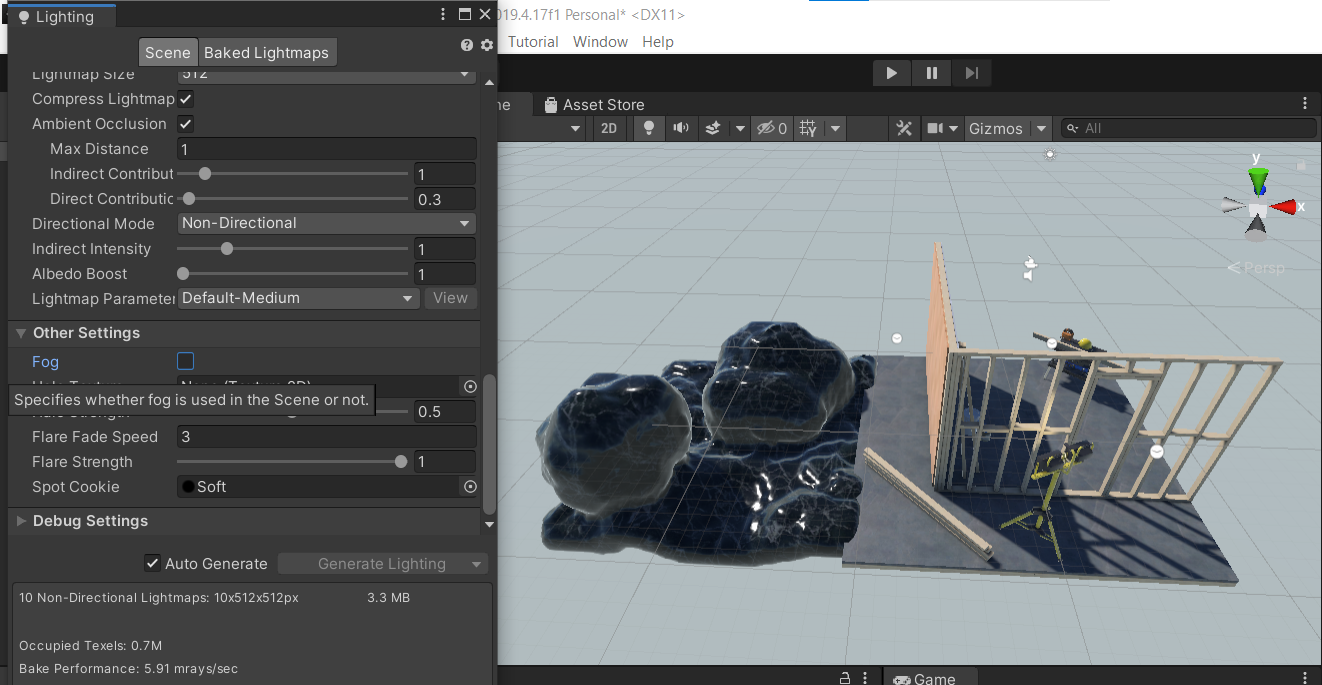Viewport: 1322px width, 685px height.
Task: Toggle scene lighting lightbulb icon
Action: 649,128
